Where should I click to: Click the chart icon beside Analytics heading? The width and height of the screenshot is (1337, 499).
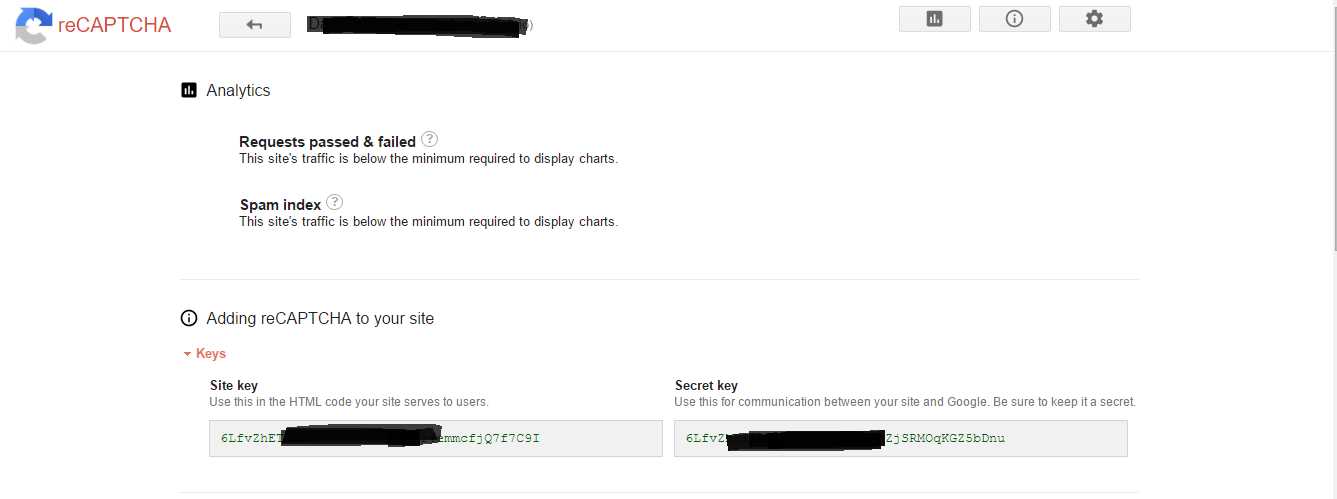189,90
